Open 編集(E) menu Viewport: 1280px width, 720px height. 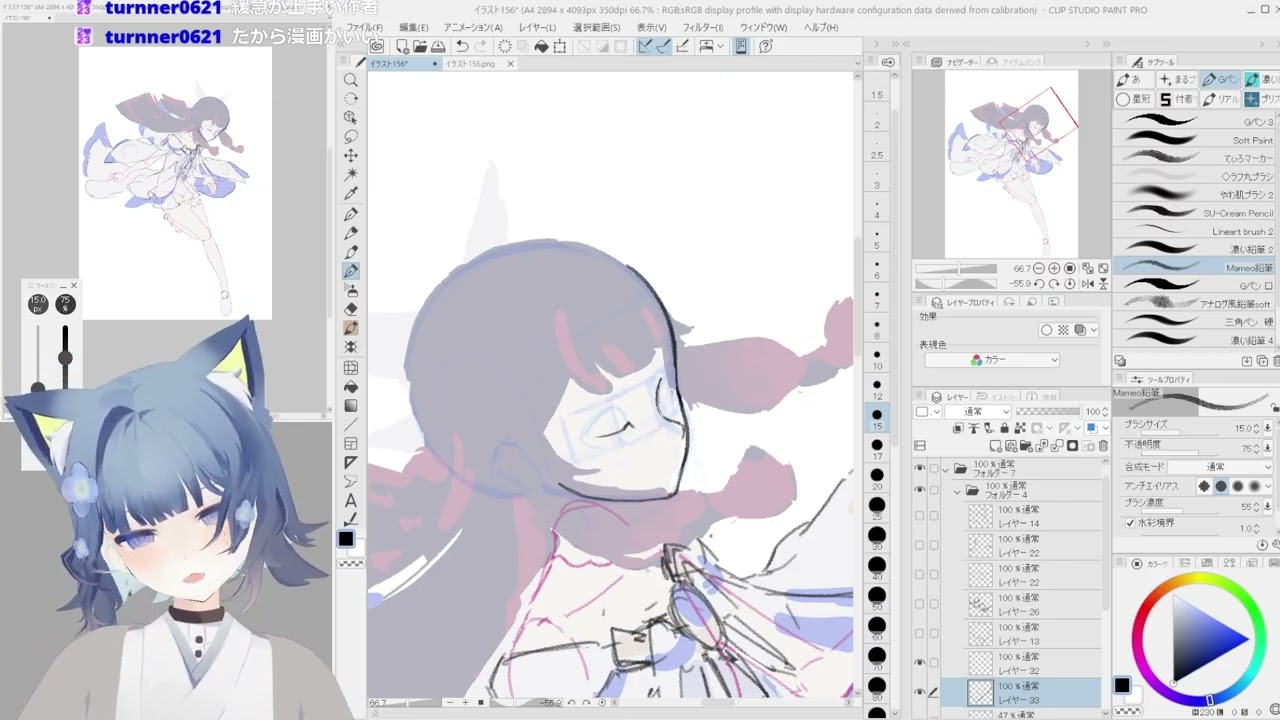click(414, 28)
